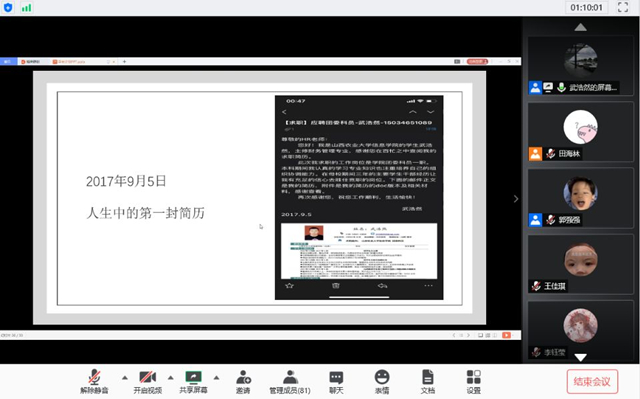Click screen-share icon beside 武浩然的屏幕
640x399 pixels.
click(548, 87)
